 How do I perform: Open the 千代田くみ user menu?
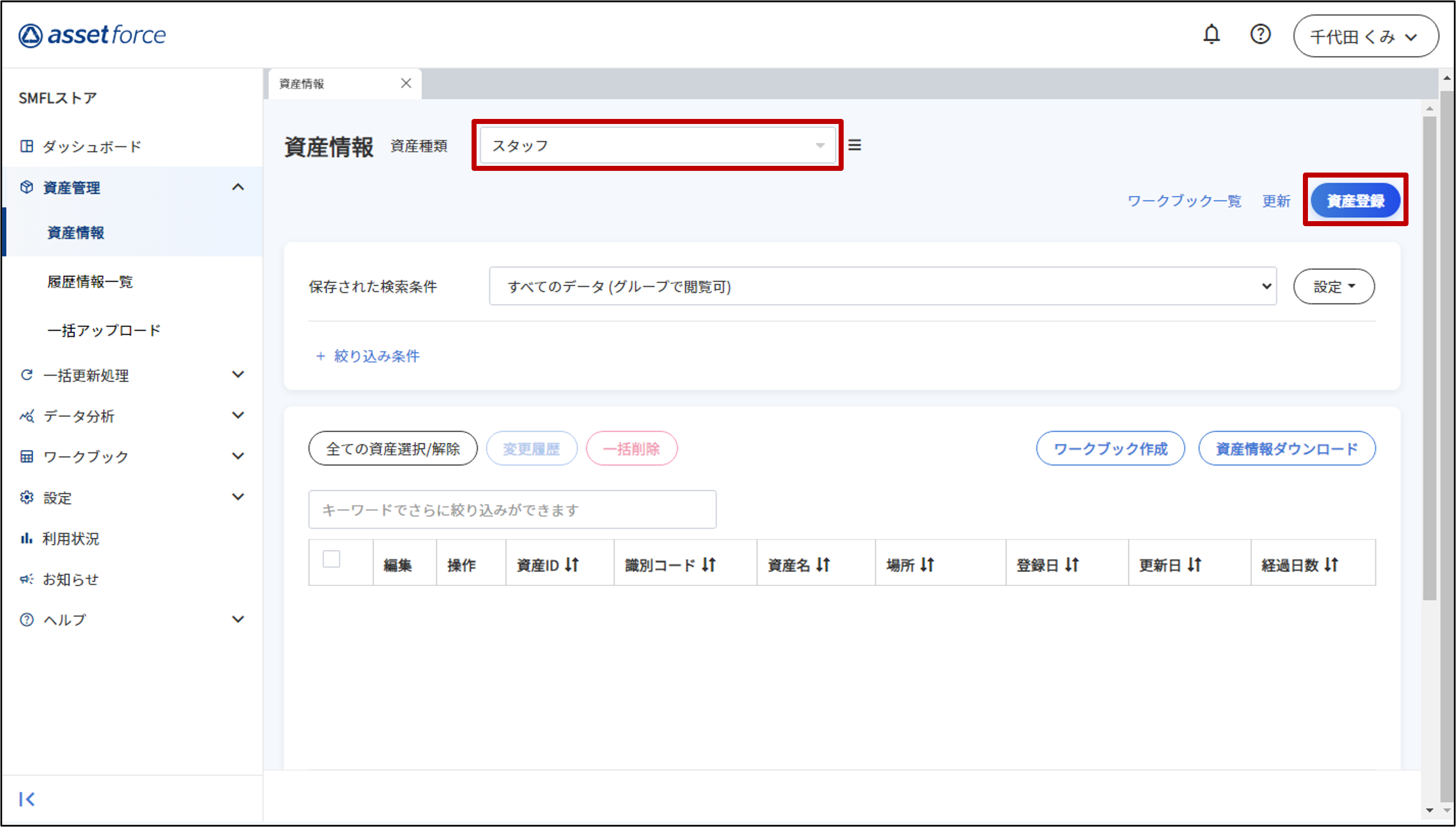[x=1365, y=36]
